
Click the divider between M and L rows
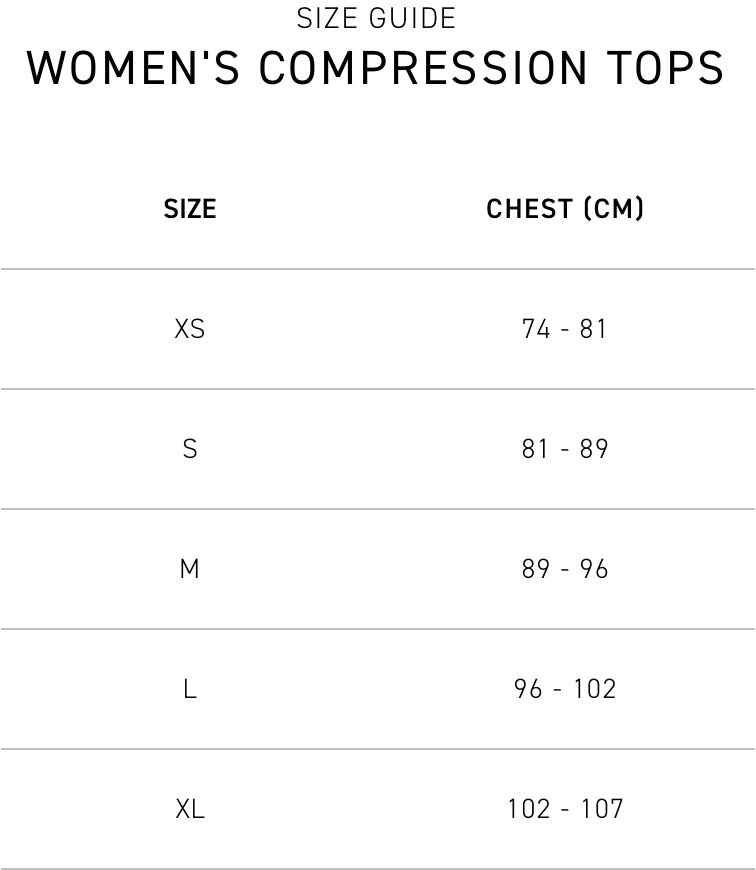[378, 629]
